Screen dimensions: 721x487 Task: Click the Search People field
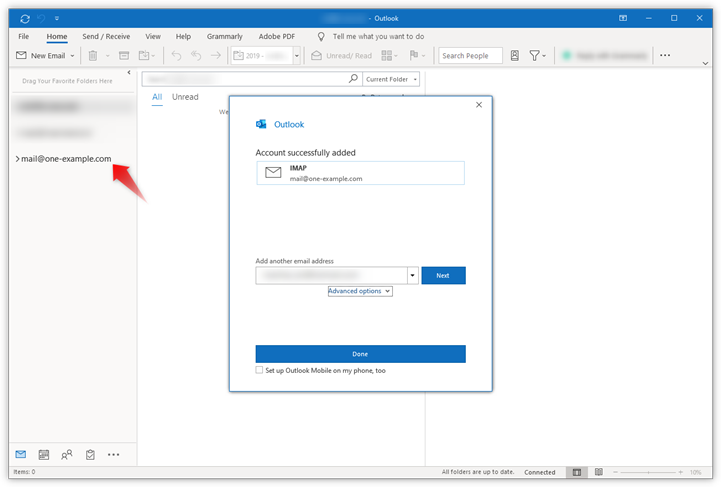[470, 56]
